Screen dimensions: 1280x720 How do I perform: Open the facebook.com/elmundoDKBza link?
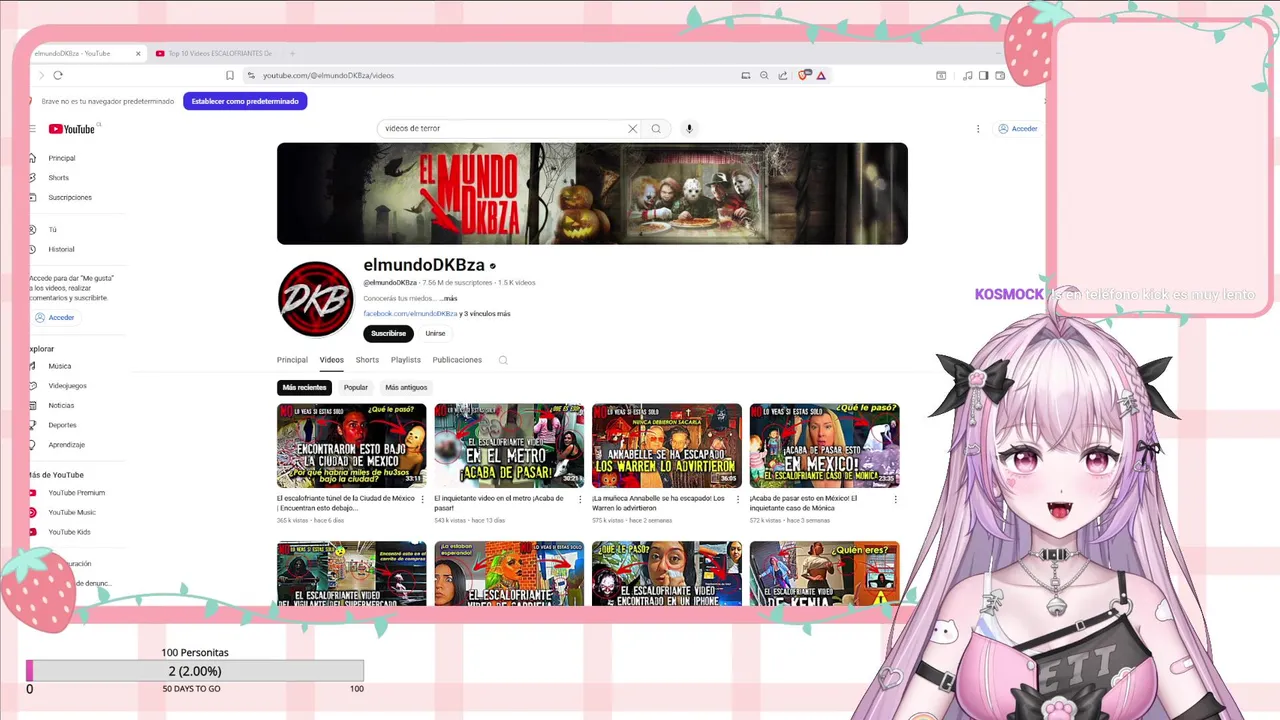(410, 314)
